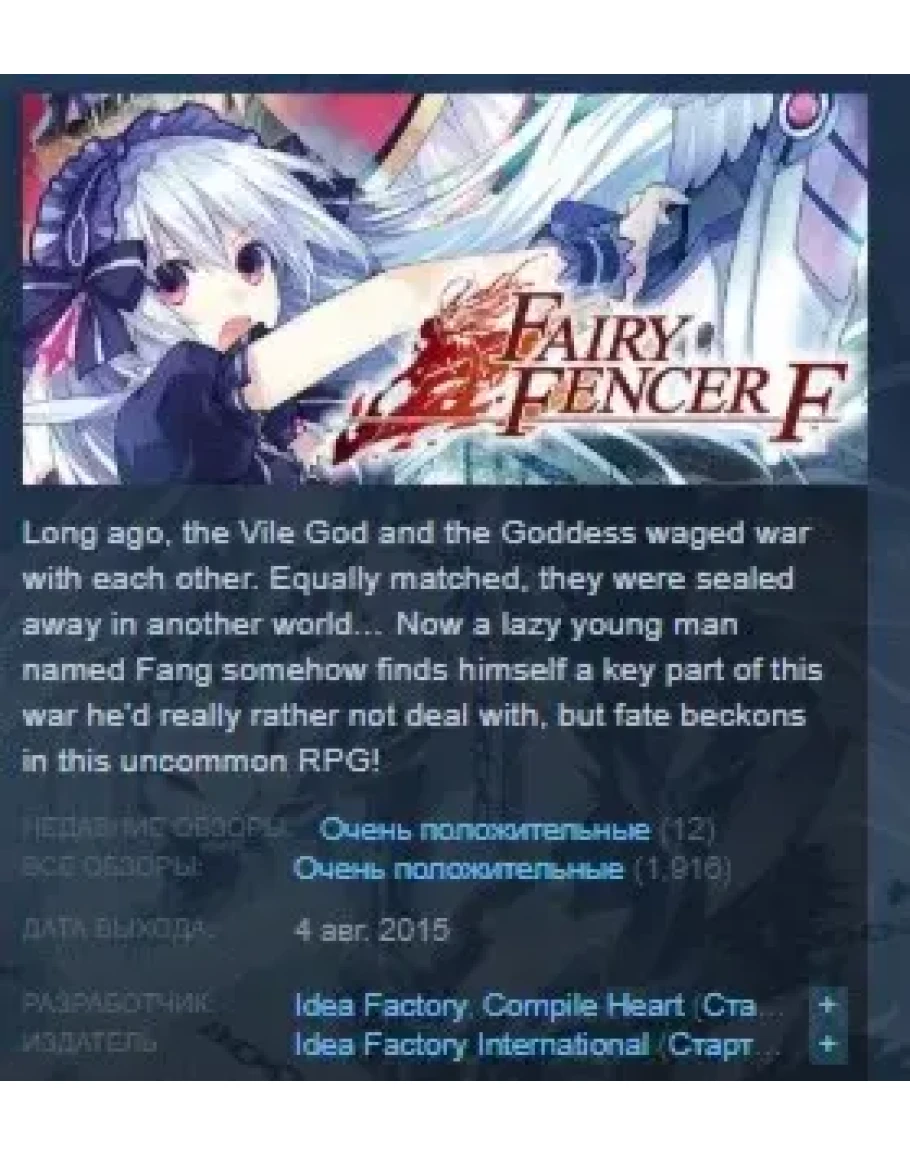This screenshot has height=1155, width=910.
Task: Expand the developer list plus icon
Action: point(827,1005)
